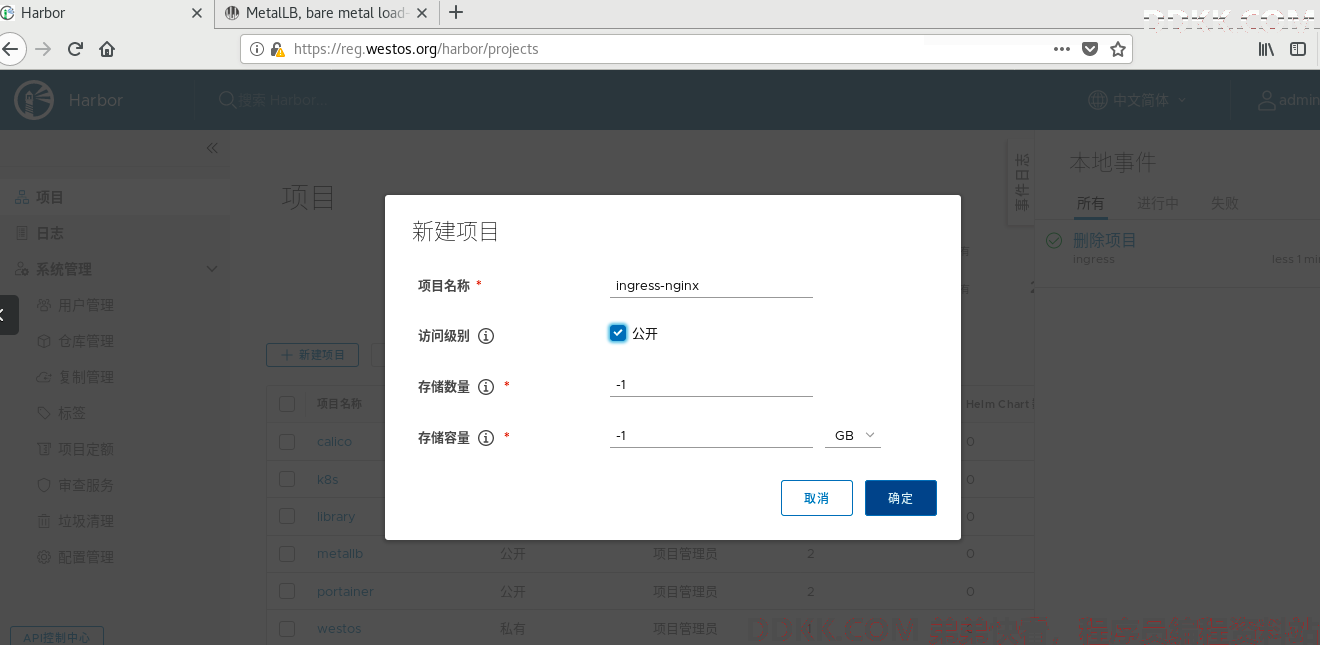This screenshot has height=645, width=1320.
Task: Click the lock warning icon in address bar
Action: [278, 49]
